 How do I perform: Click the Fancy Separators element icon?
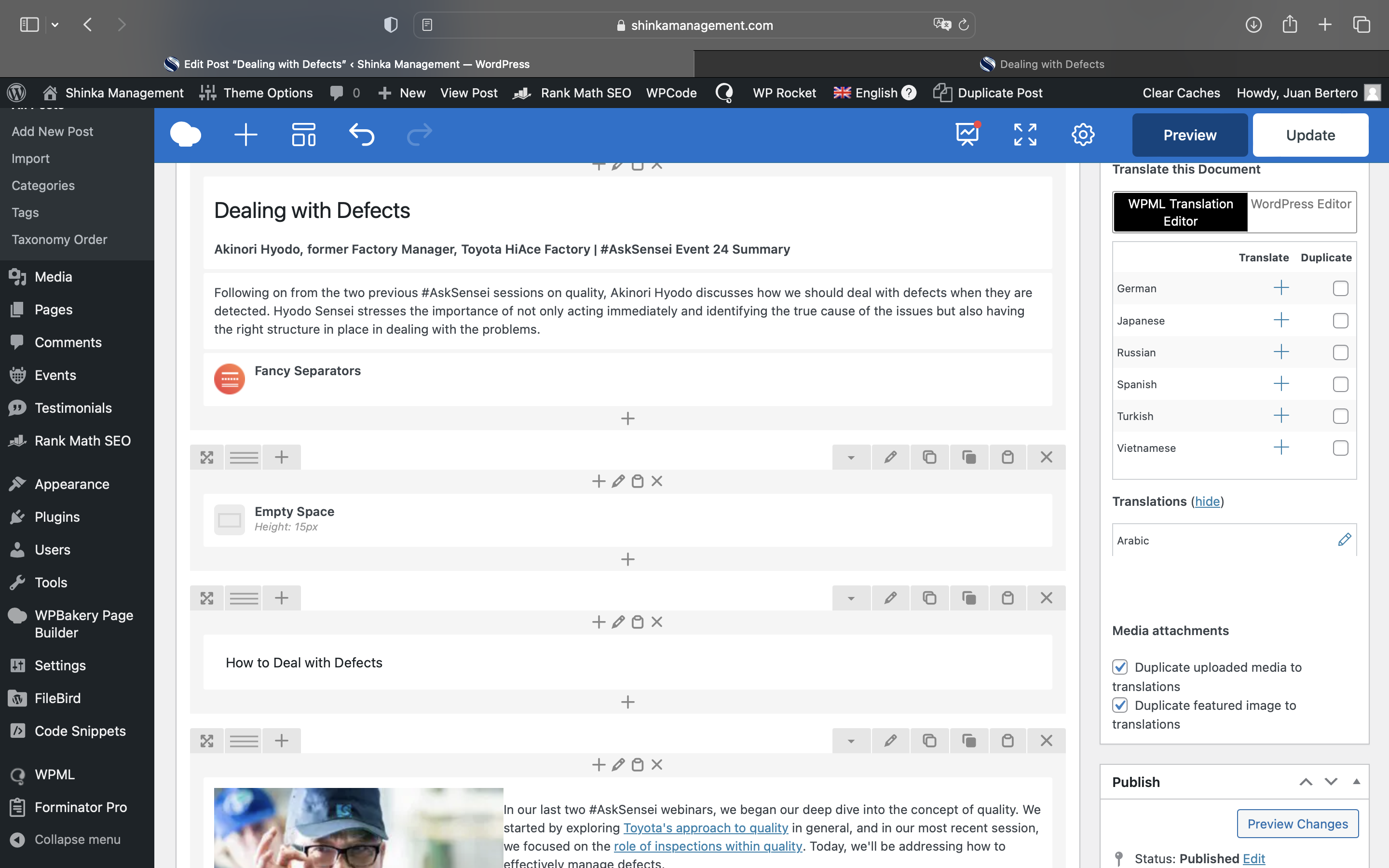point(229,379)
